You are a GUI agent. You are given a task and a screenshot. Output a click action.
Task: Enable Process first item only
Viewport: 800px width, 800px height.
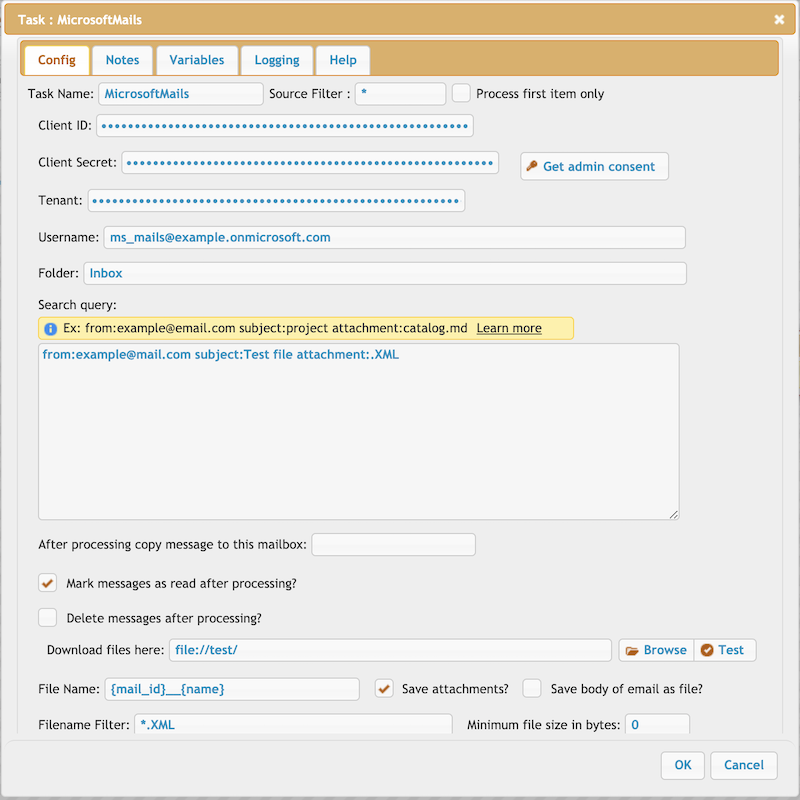tap(461, 93)
